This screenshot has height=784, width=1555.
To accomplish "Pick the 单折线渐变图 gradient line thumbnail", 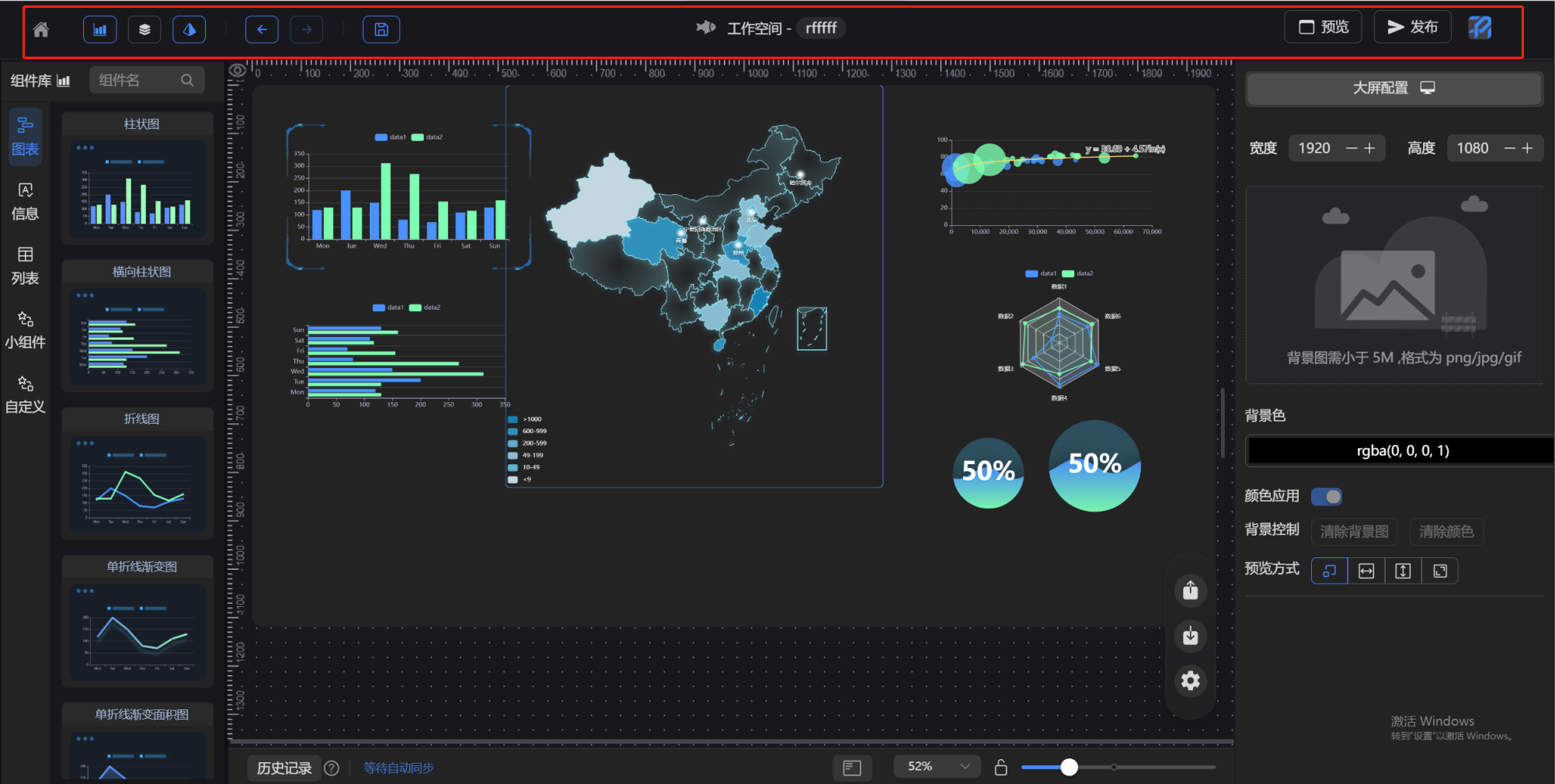I will click(x=138, y=632).
